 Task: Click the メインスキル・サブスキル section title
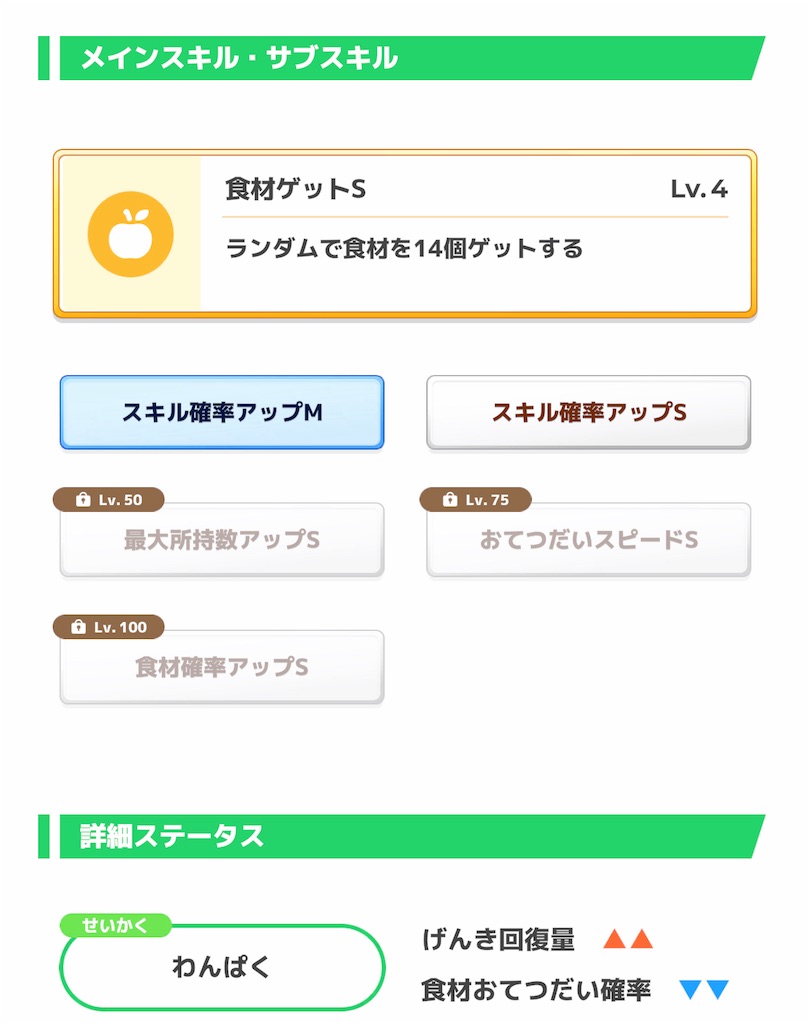pos(240,57)
